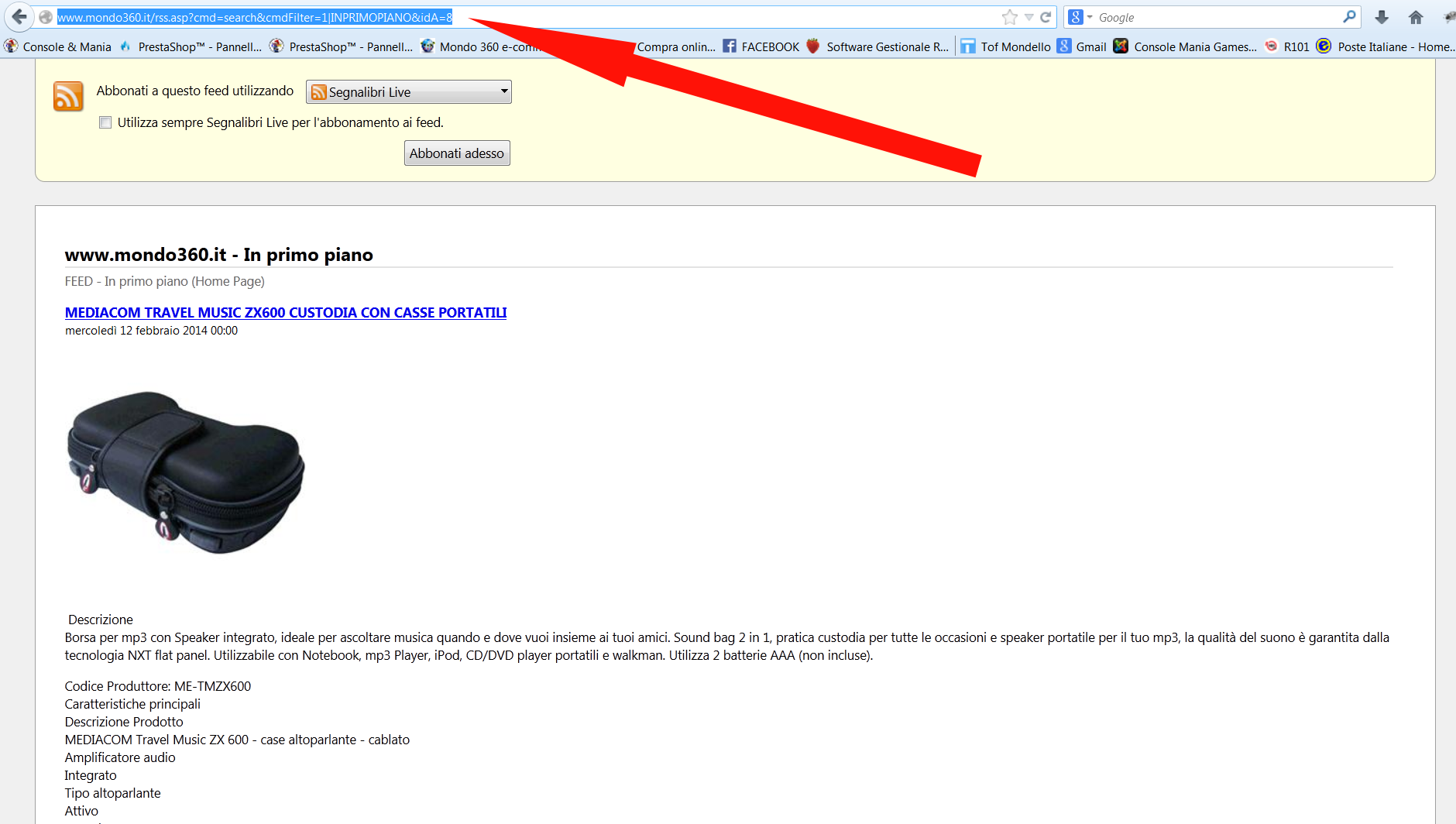The width and height of the screenshot is (1456, 824).
Task: Open the MEDIACOM TRAVEL MUSIC ZX600 link
Action: (286, 313)
